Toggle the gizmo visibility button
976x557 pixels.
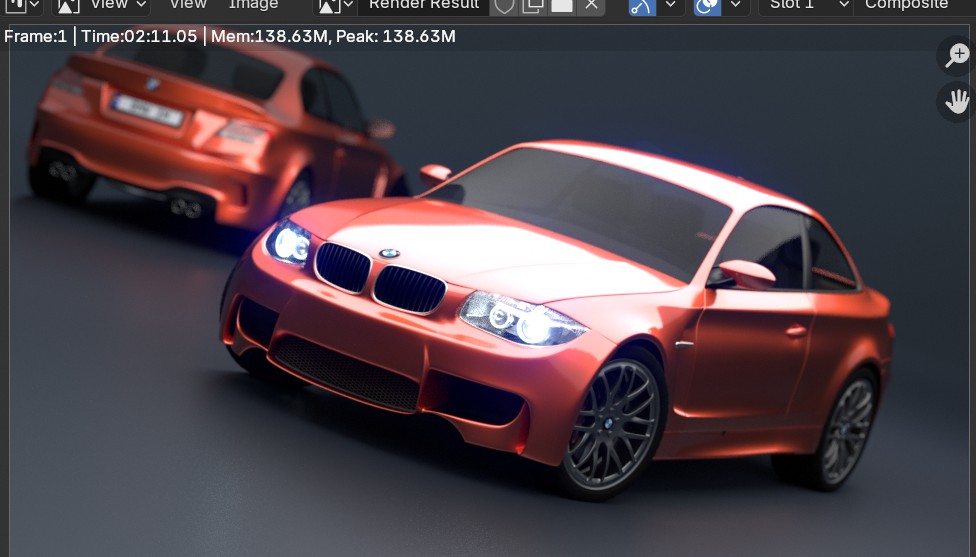[x=642, y=6]
